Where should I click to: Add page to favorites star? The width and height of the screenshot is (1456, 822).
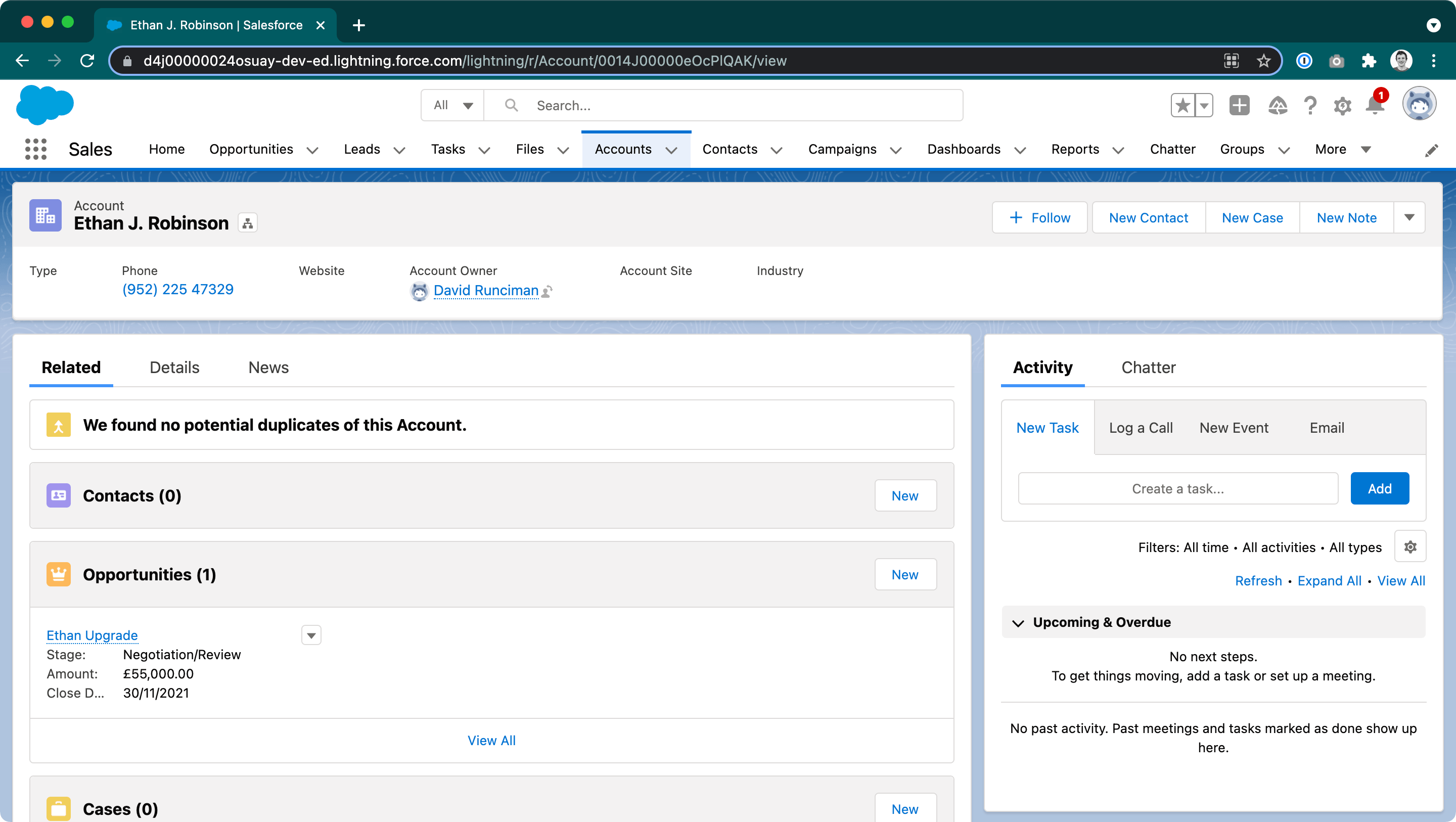coord(1182,106)
